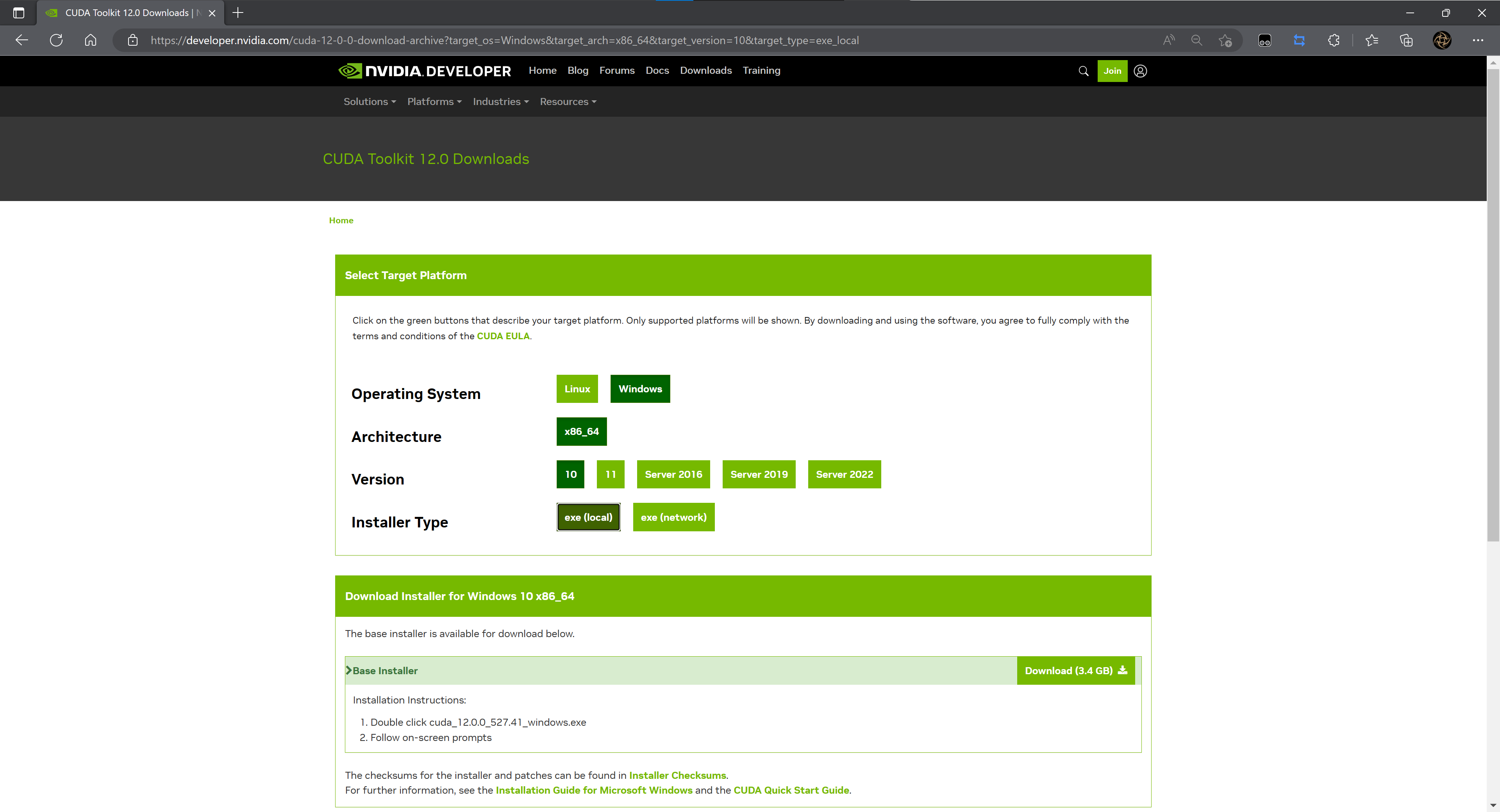
Task: Open the Collections icon in toolbar
Action: (1406, 40)
